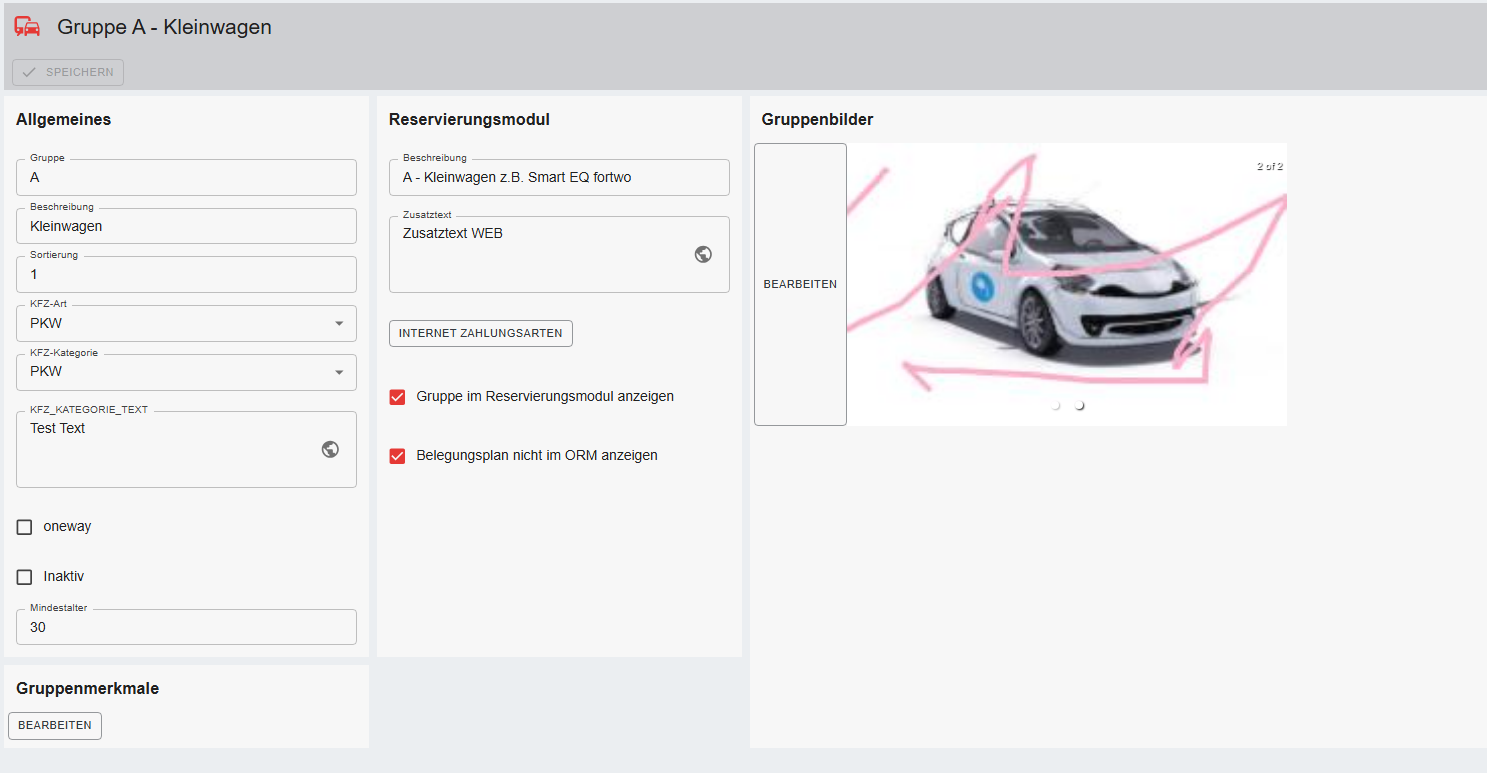The image size is (1487, 773).
Task: Click Bearbeiten beside the group image
Action: [x=800, y=284]
